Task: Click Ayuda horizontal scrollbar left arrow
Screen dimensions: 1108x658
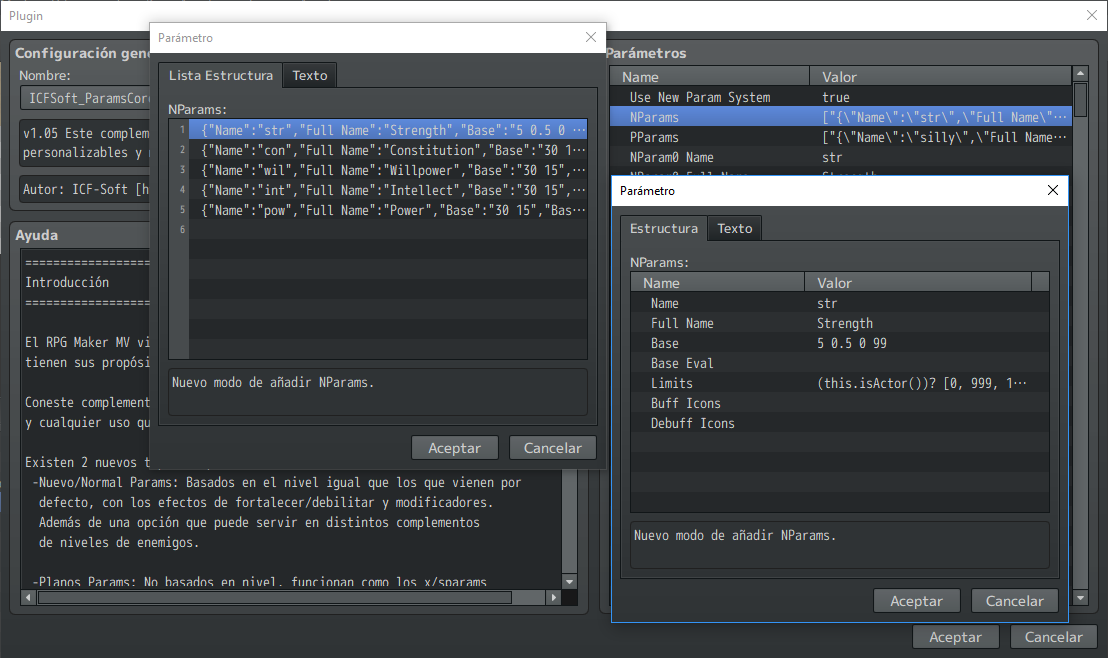Action: [x=28, y=598]
